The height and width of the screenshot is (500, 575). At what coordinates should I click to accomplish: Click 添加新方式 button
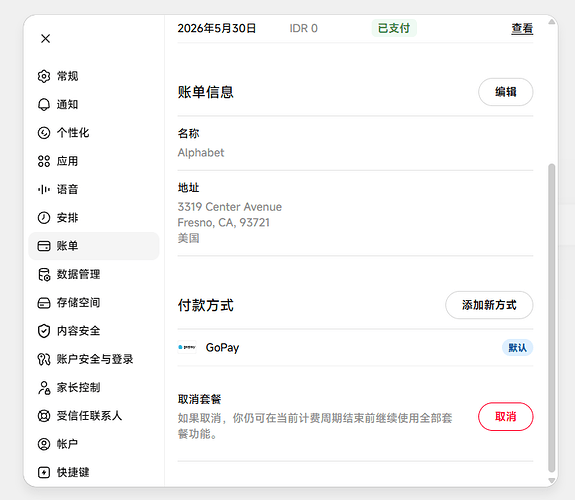click(x=489, y=305)
